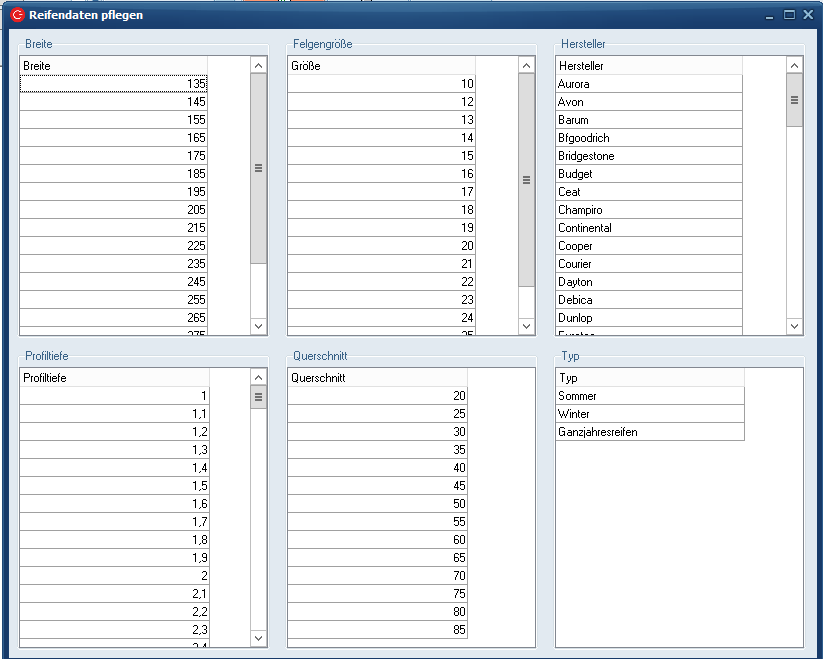The width and height of the screenshot is (823, 659).
Task: Click the Querschnitt column header
Action: tap(377, 378)
